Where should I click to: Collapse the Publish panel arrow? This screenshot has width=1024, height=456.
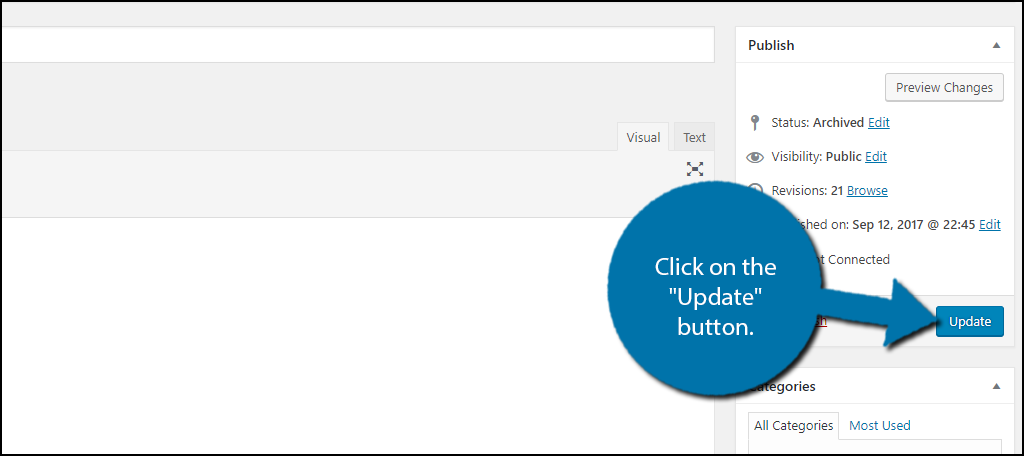click(996, 46)
